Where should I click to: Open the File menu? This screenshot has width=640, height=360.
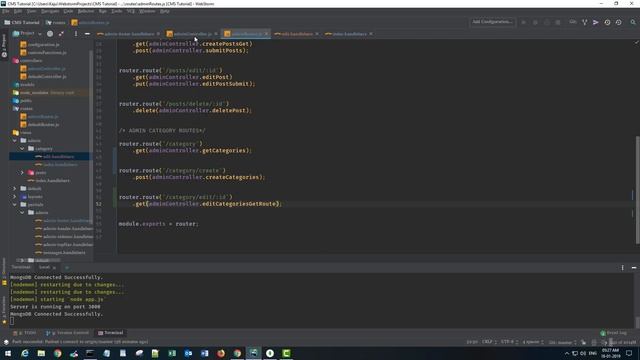6,11
